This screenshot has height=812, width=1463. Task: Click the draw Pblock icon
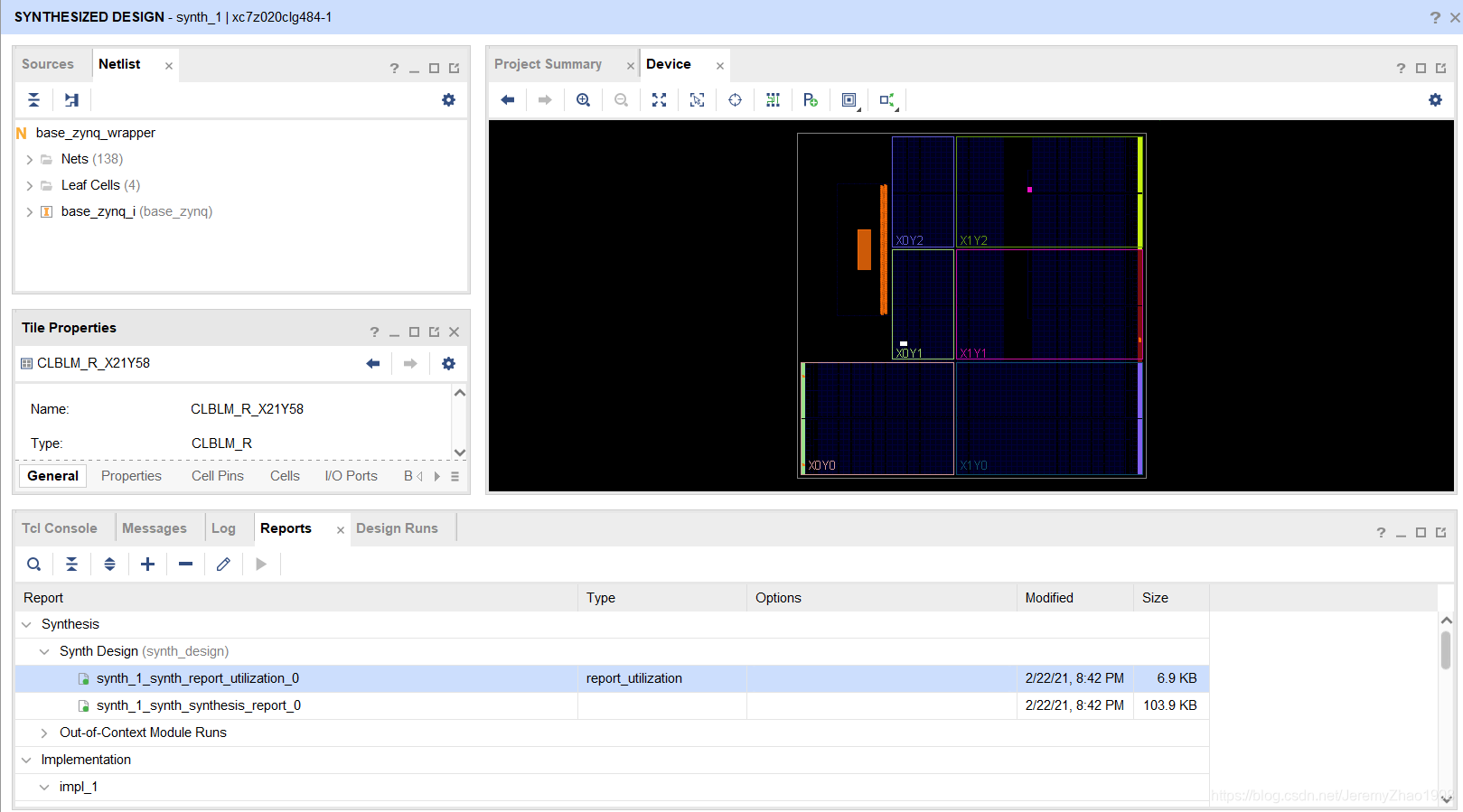(x=811, y=100)
